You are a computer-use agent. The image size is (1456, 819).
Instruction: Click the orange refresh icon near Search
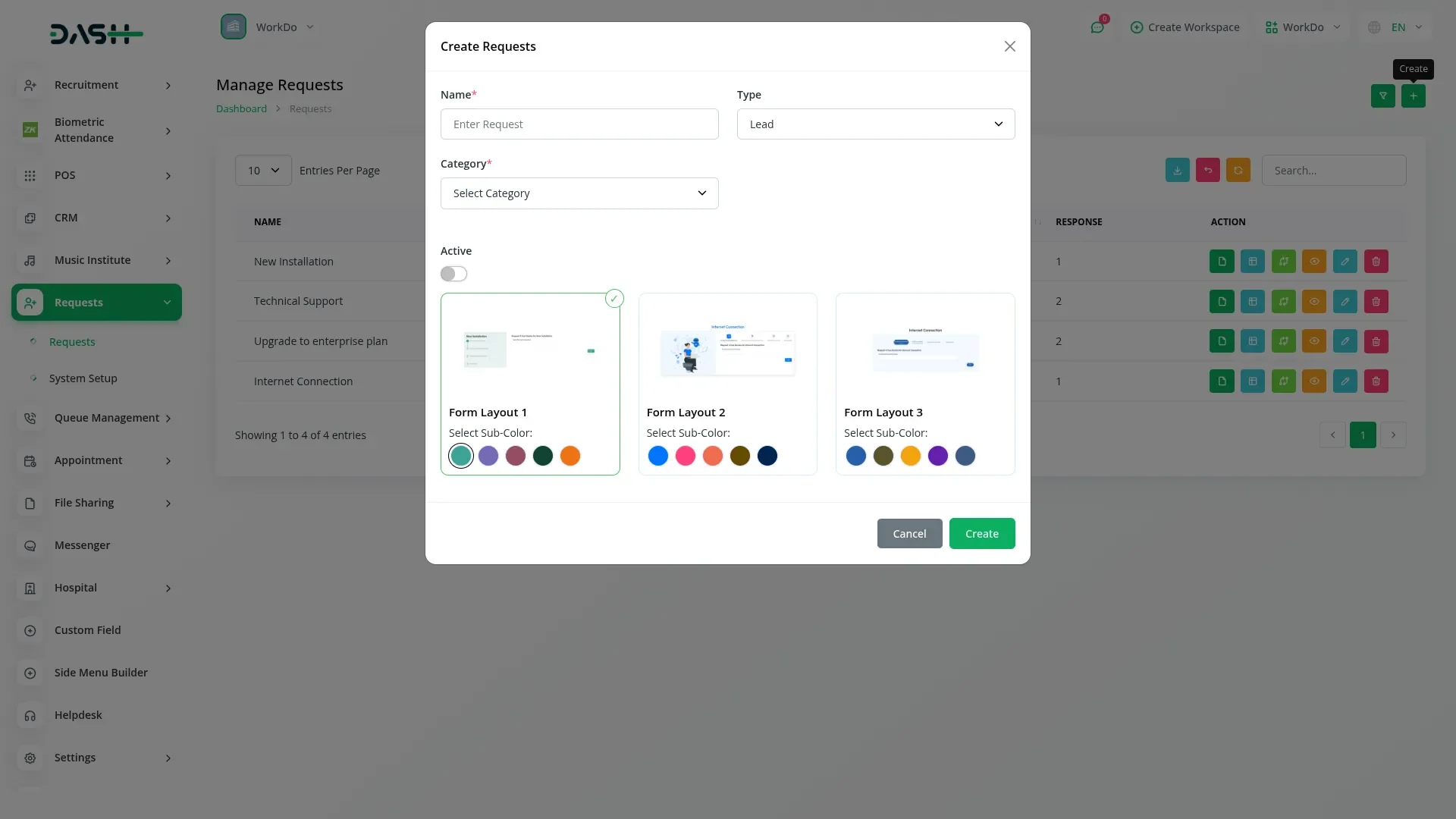coord(1238,171)
